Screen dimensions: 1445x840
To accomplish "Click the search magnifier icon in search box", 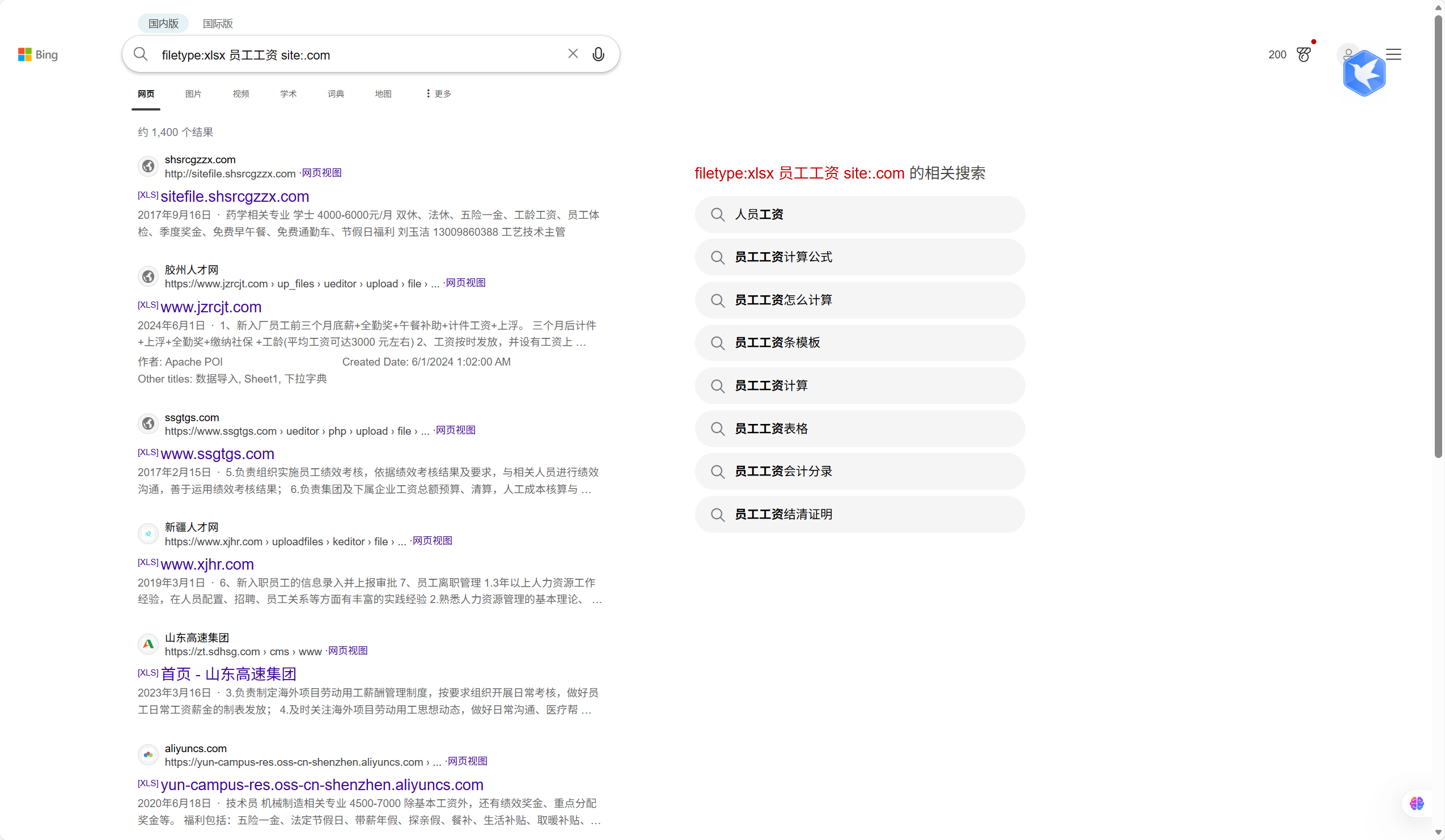I will [x=141, y=54].
